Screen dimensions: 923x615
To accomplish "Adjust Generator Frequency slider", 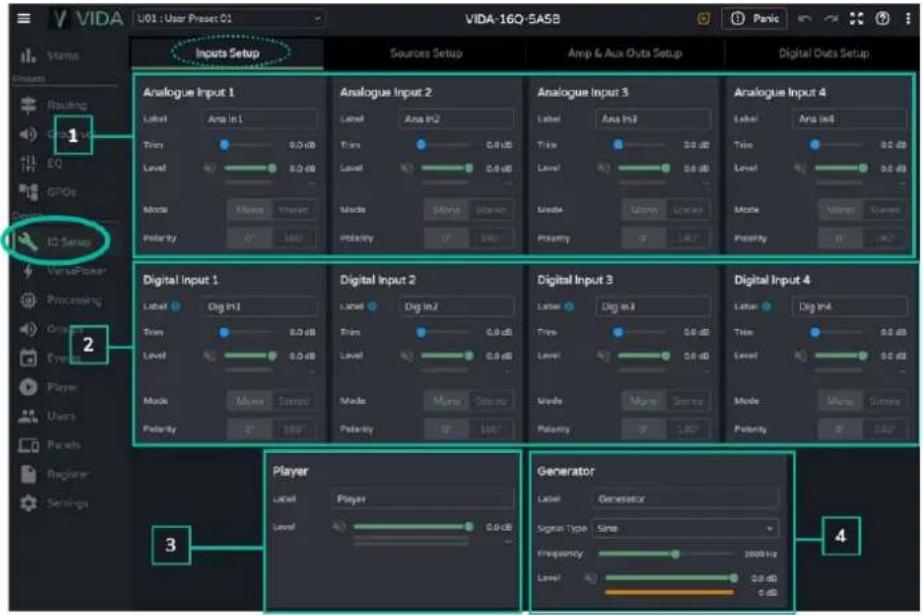I will pyautogui.click(x=667, y=554).
